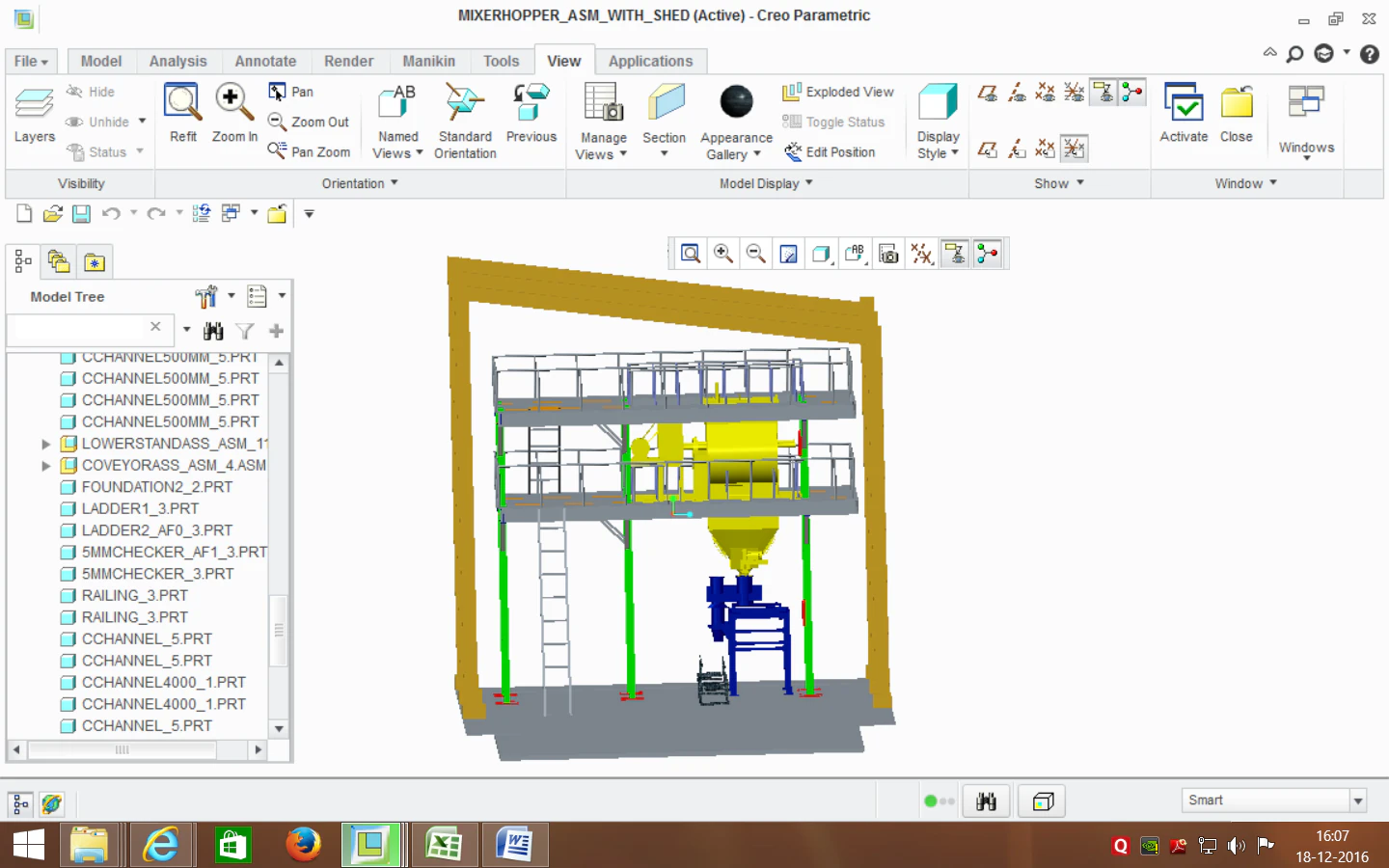Open Firefox from the taskbar

[x=303, y=845]
